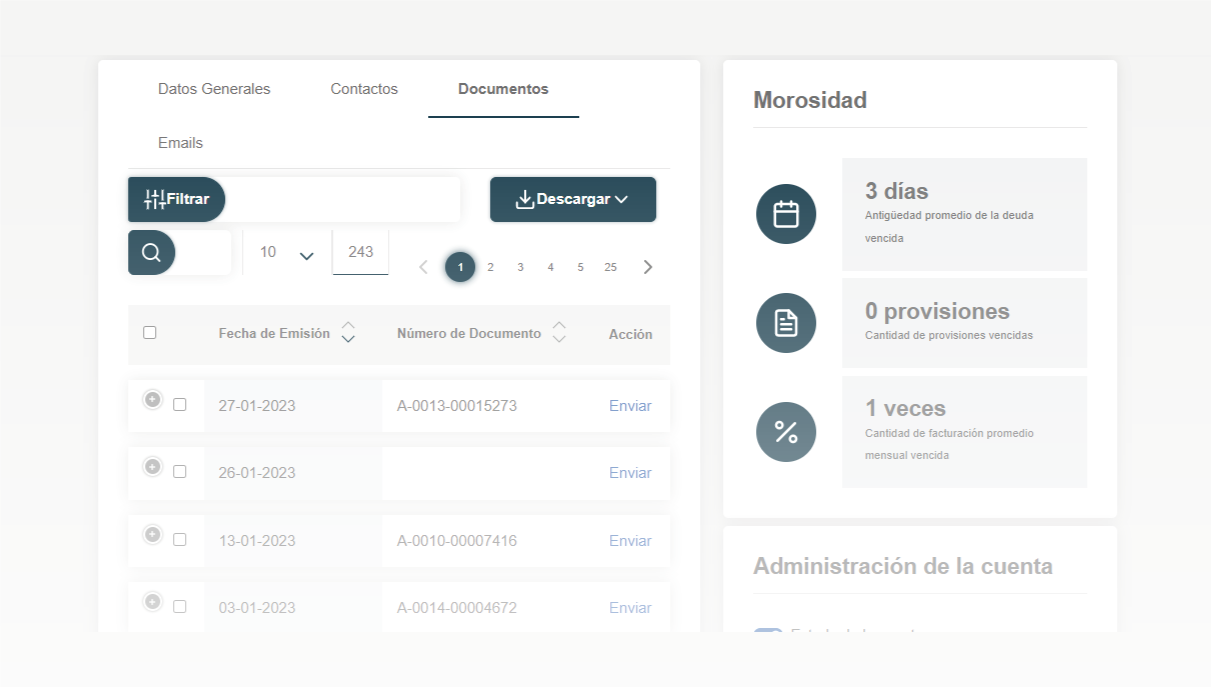Click Enviar for document A-0014-00004672
The width and height of the screenshot is (1211, 687).
click(630, 608)
